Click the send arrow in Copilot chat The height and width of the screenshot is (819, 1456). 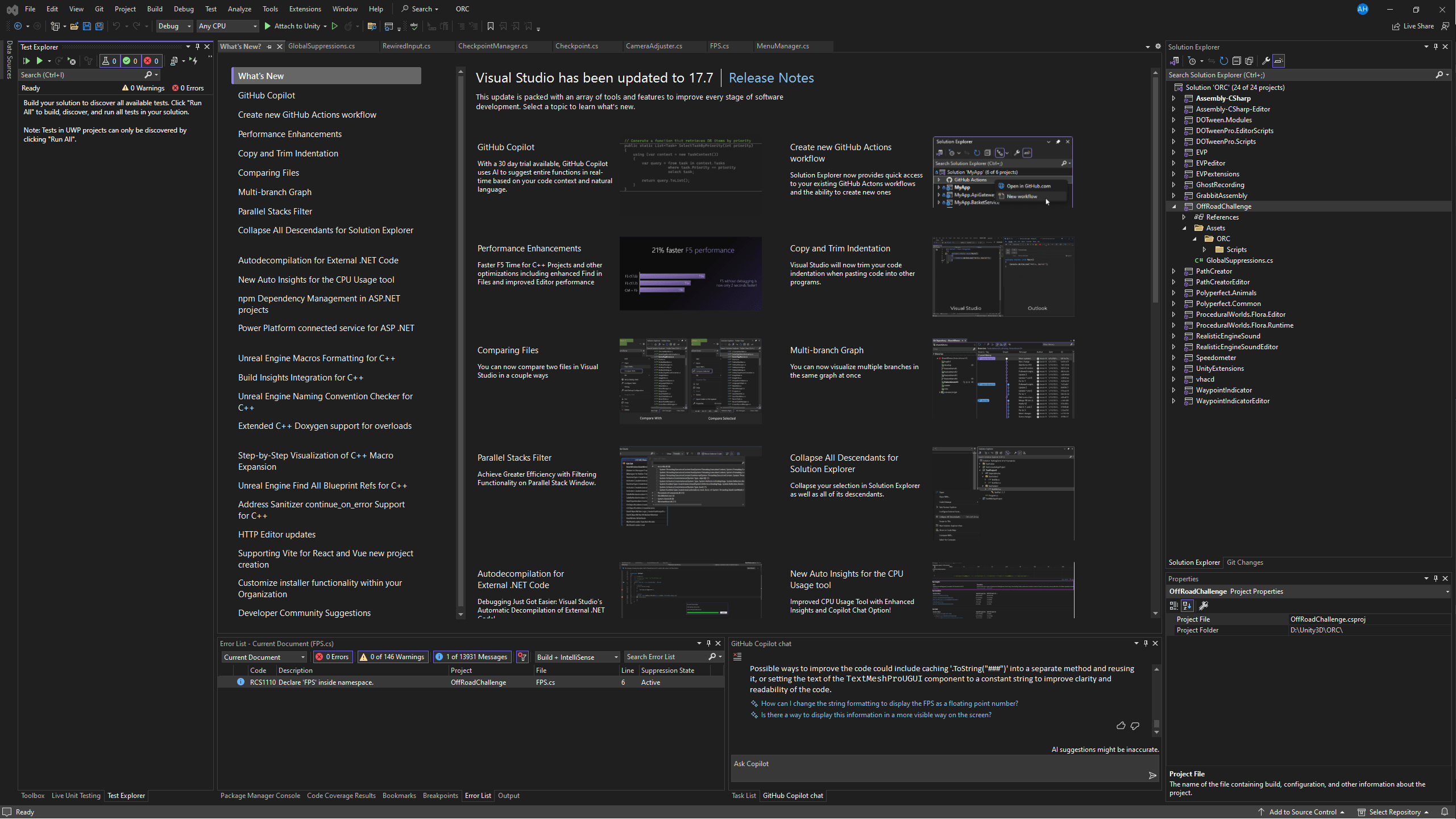1152,776
